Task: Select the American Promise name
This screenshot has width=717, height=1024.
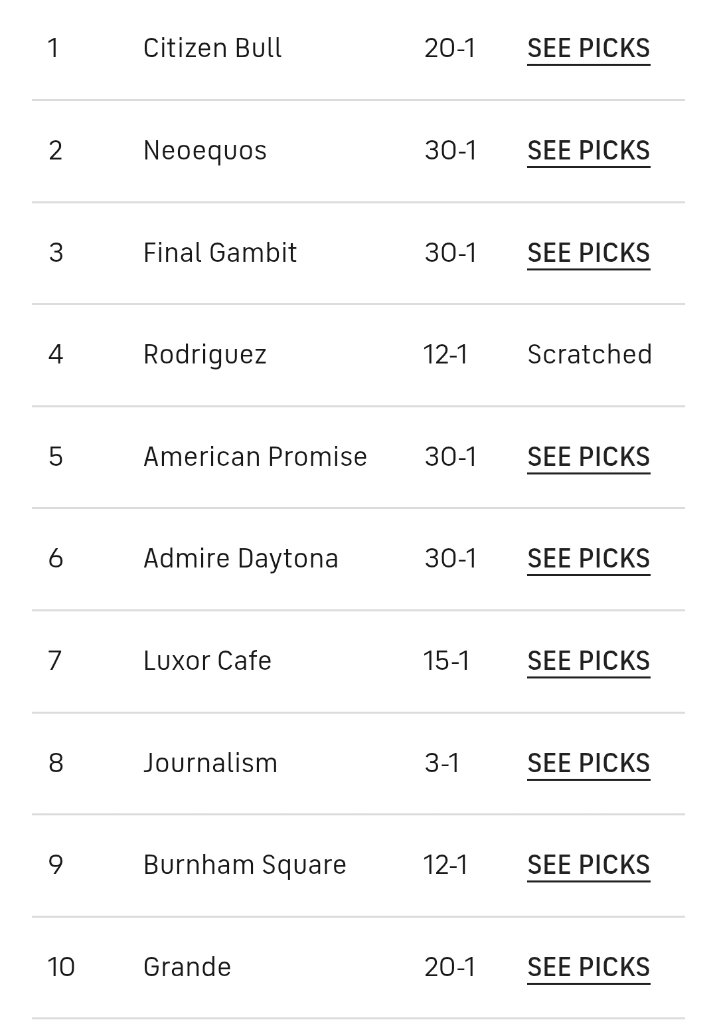Action: point(255,456)
